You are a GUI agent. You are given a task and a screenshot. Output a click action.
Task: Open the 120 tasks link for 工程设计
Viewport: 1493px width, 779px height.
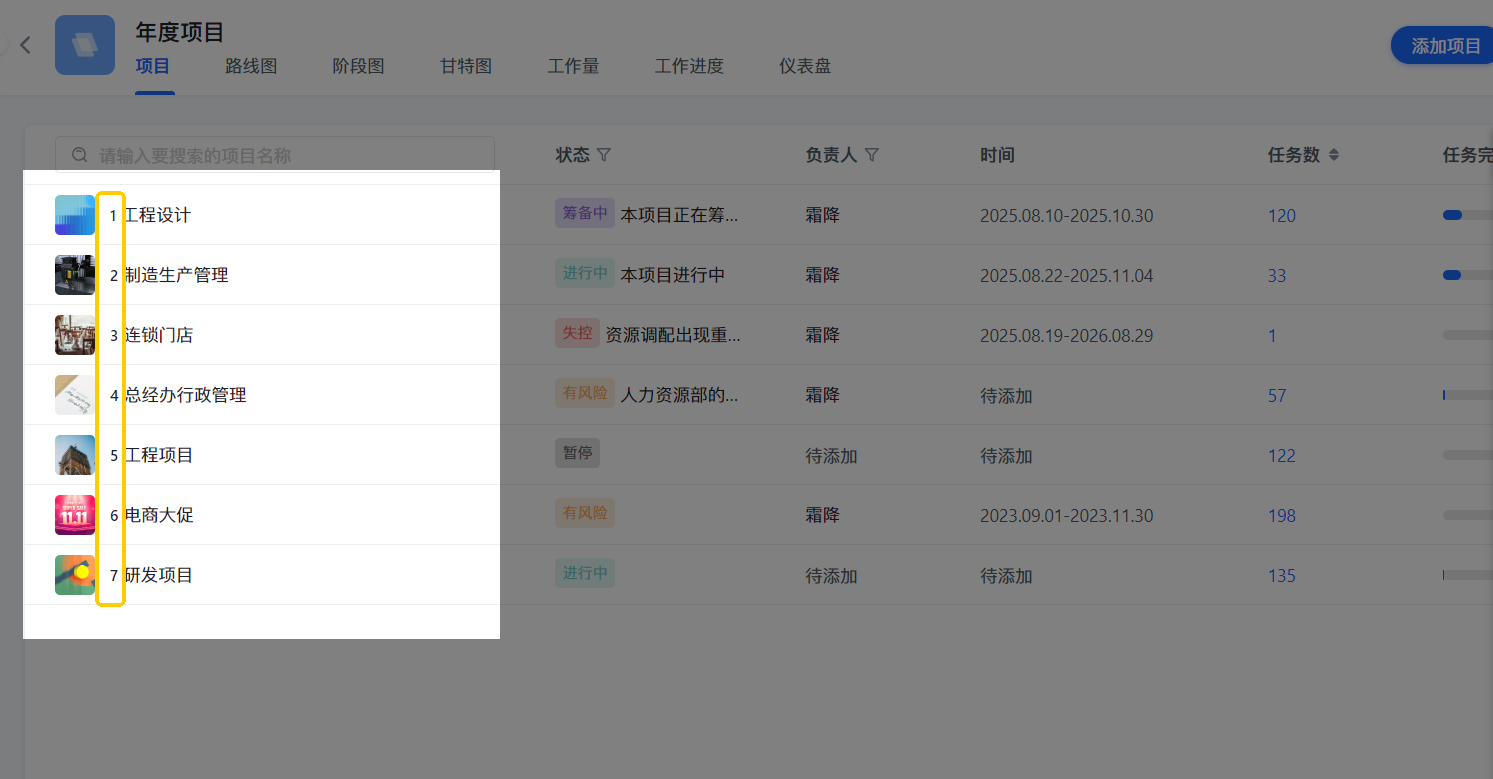click(x=1281, y=215)
